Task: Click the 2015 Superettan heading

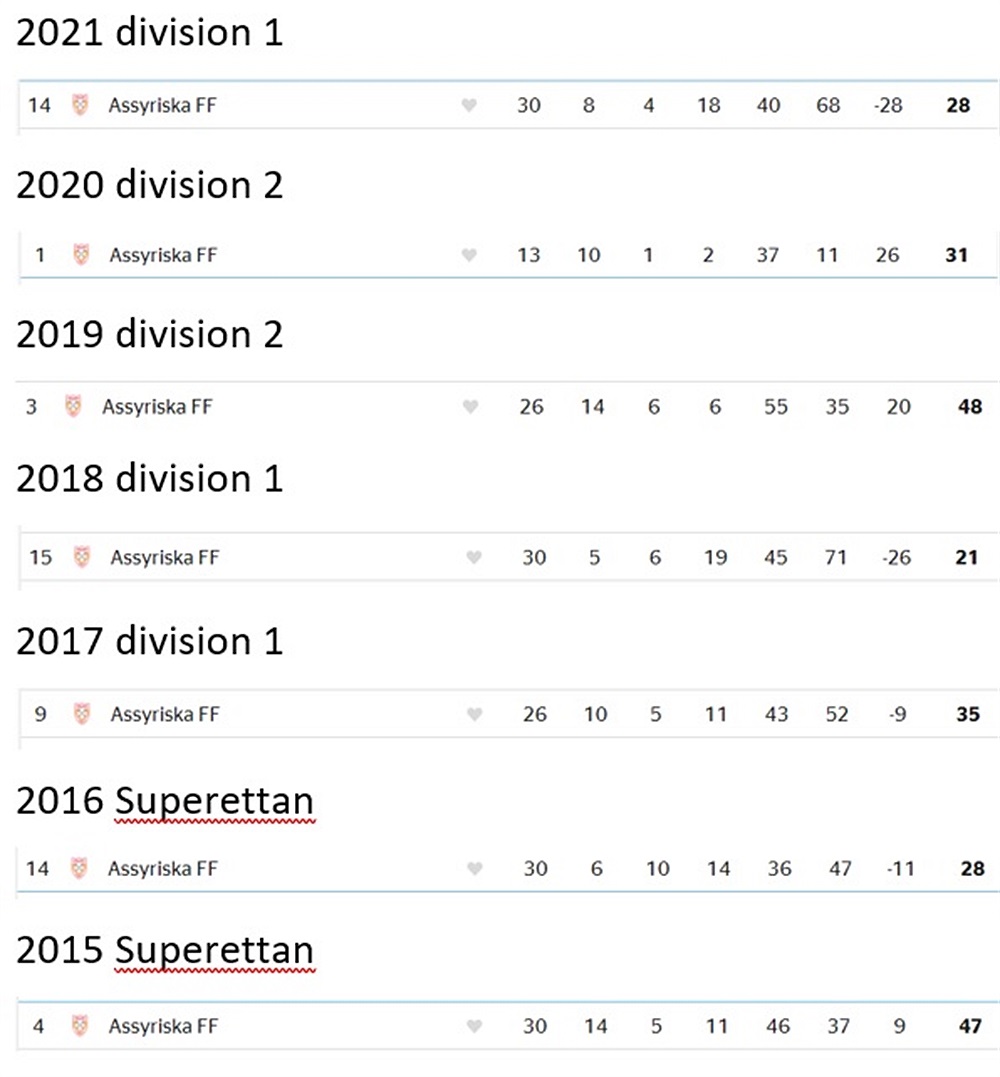Action: (x=165, y=951)
